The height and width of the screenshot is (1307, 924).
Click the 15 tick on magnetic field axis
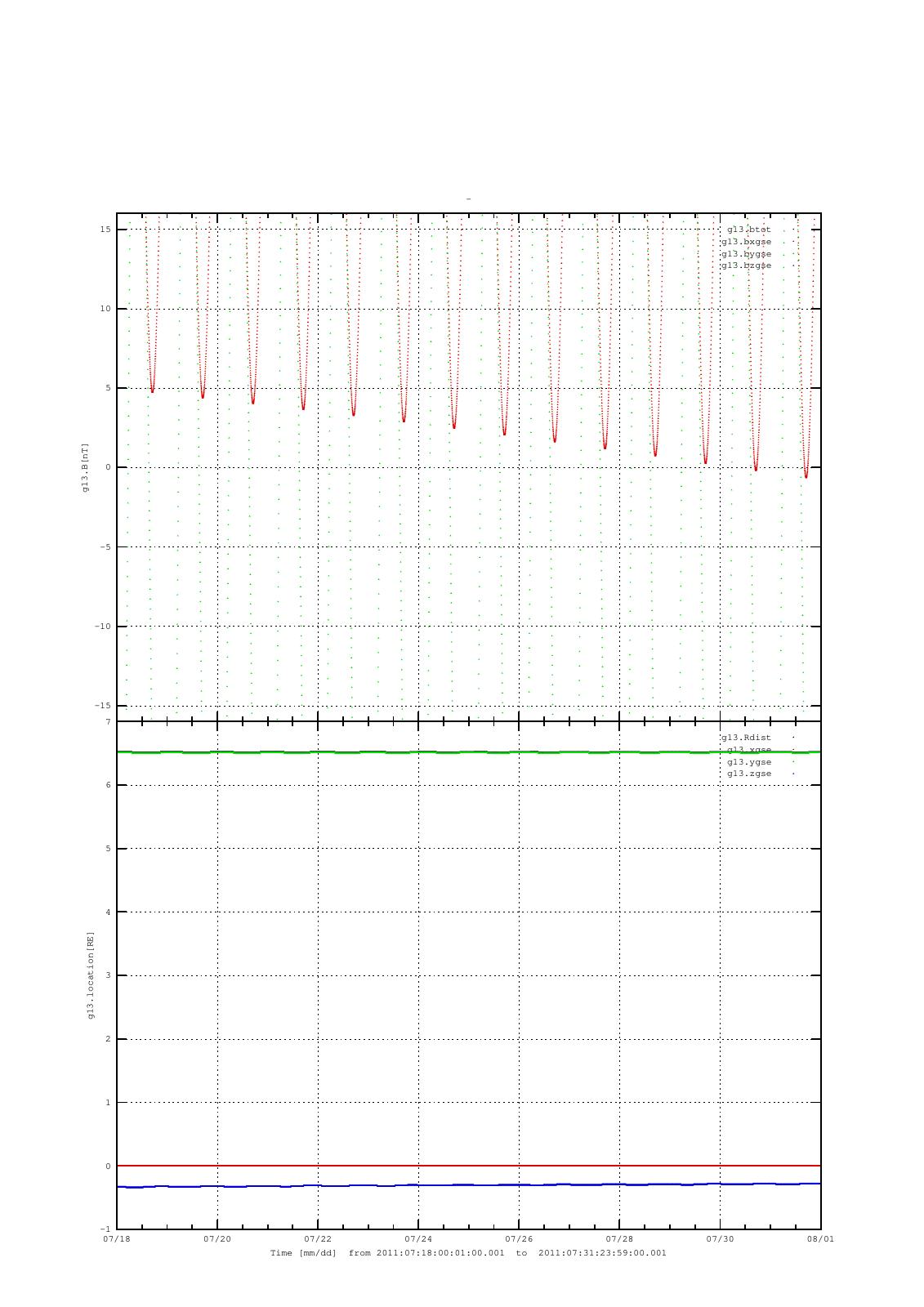[x=105, y=230]
